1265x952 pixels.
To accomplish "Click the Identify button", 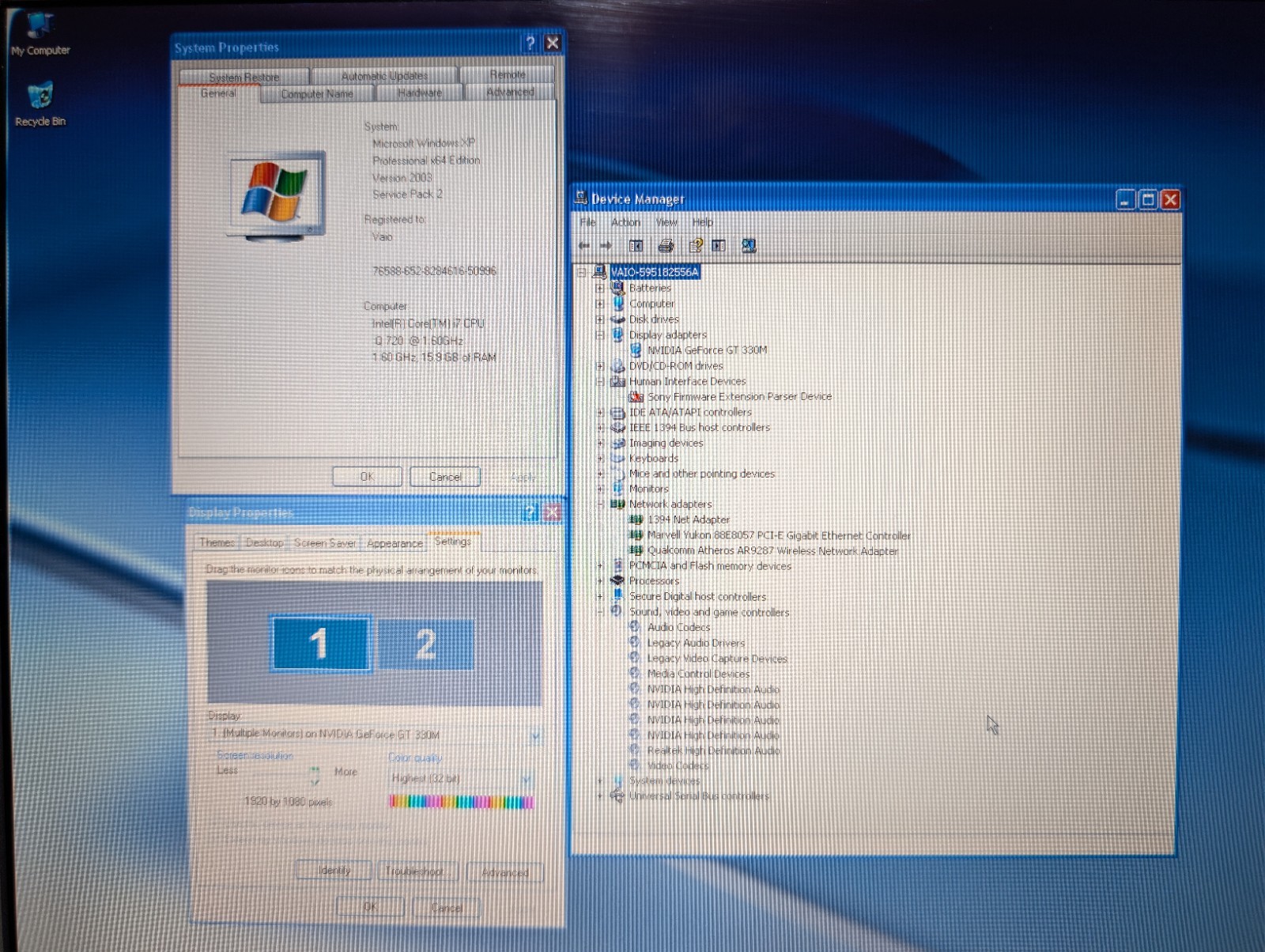I will [334, 871].
